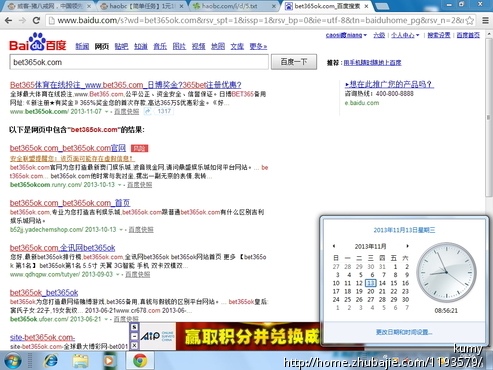Viewport: 493px width, 370px height.
Task: Open the 个人中心 dropdown
Action: [405, 35]
